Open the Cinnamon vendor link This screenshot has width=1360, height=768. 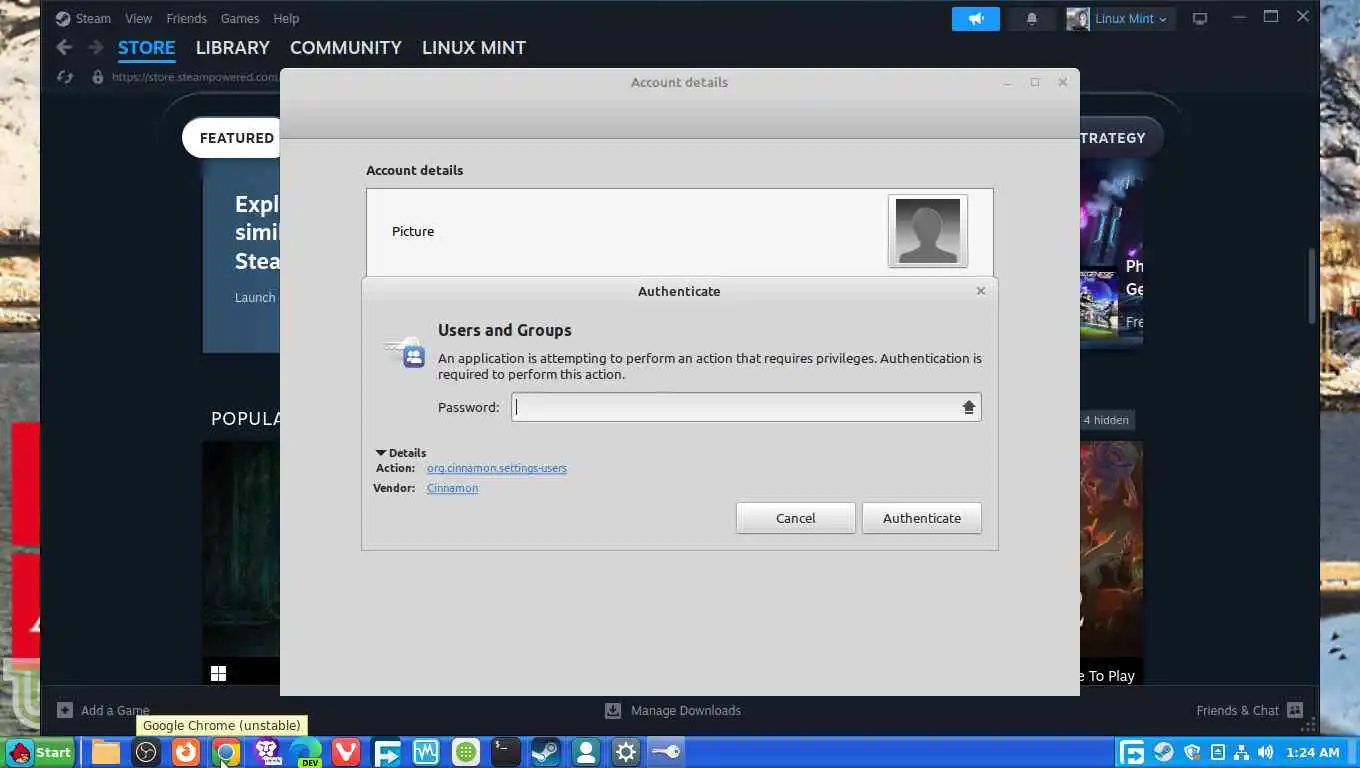pos(452,488)
